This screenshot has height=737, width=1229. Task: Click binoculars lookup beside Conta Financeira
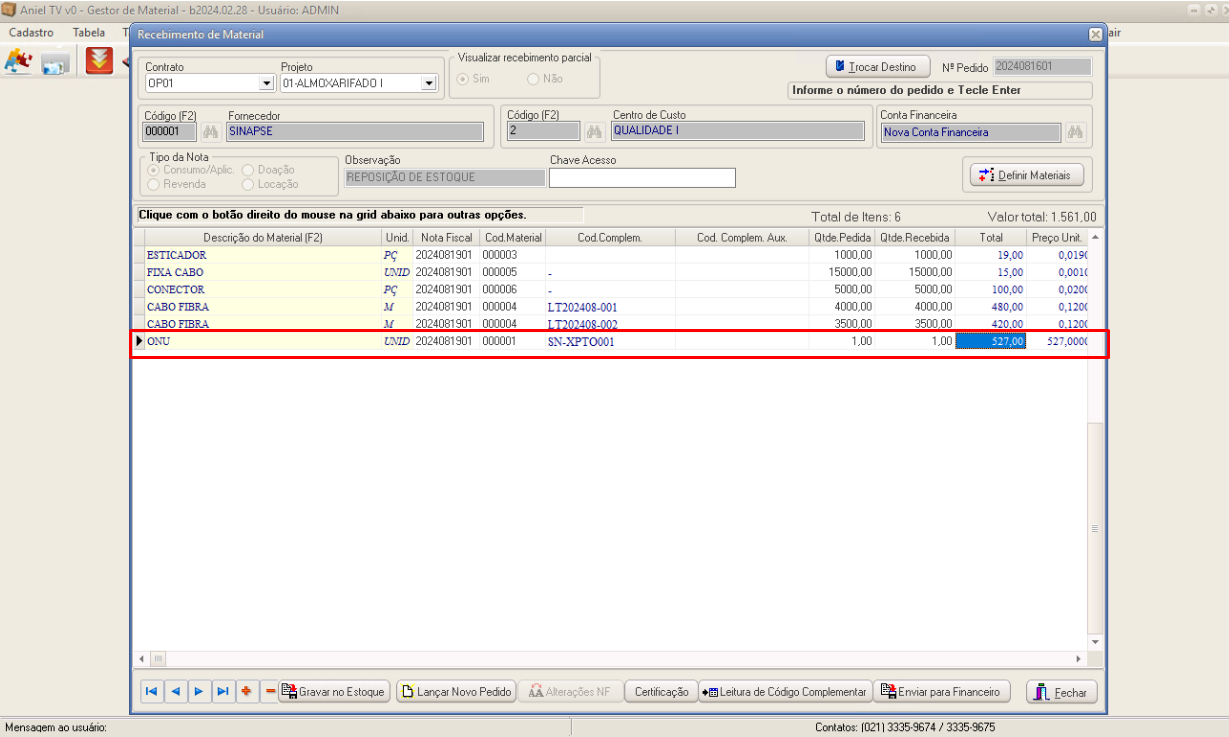pos(1075,131)
